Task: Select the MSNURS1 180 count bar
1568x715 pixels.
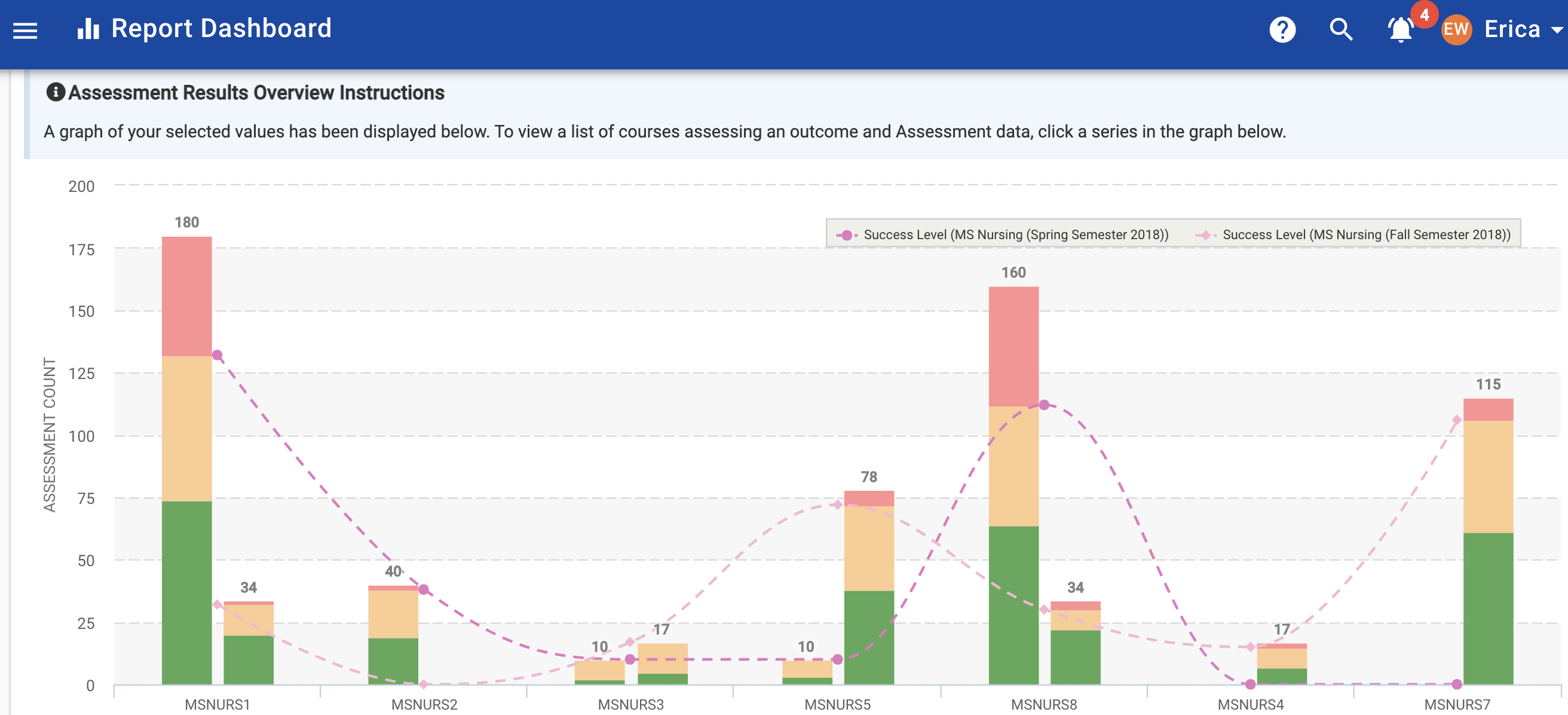Action: [187, 457]
